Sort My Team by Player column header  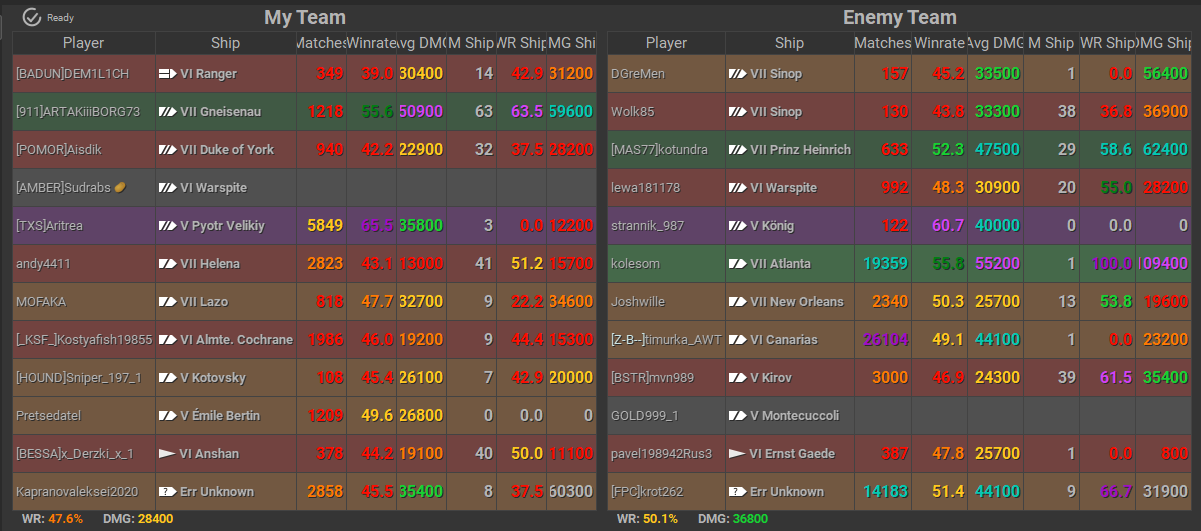(83, 43)
